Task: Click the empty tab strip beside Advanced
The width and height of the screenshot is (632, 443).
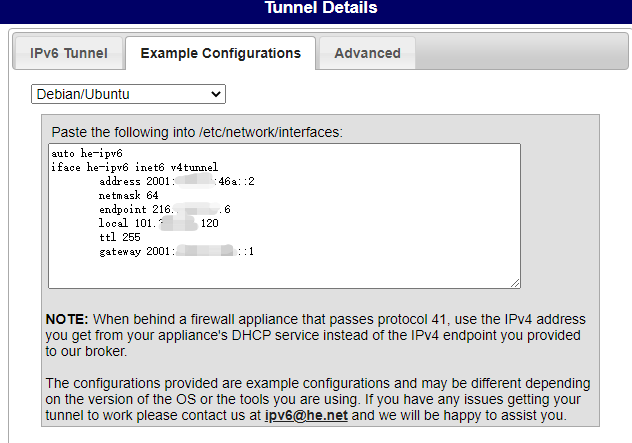Action: [x=522, y=53]
